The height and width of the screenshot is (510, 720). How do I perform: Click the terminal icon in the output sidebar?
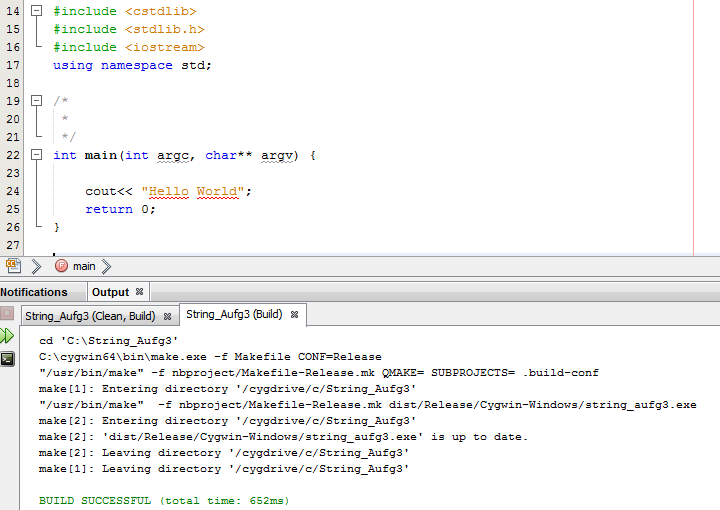coord(7,359)
